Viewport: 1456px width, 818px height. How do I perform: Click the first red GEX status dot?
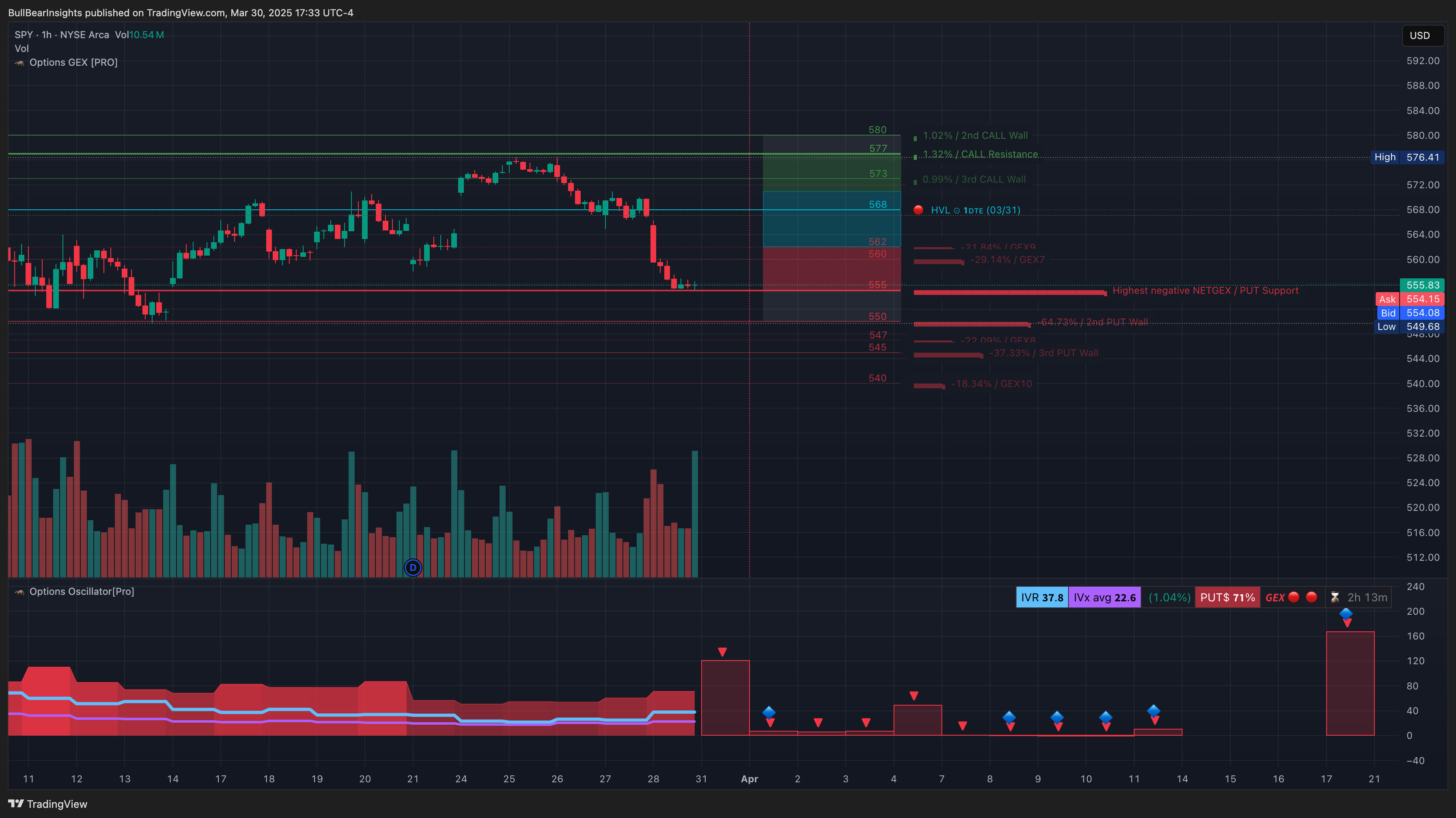click(1294, 597)
